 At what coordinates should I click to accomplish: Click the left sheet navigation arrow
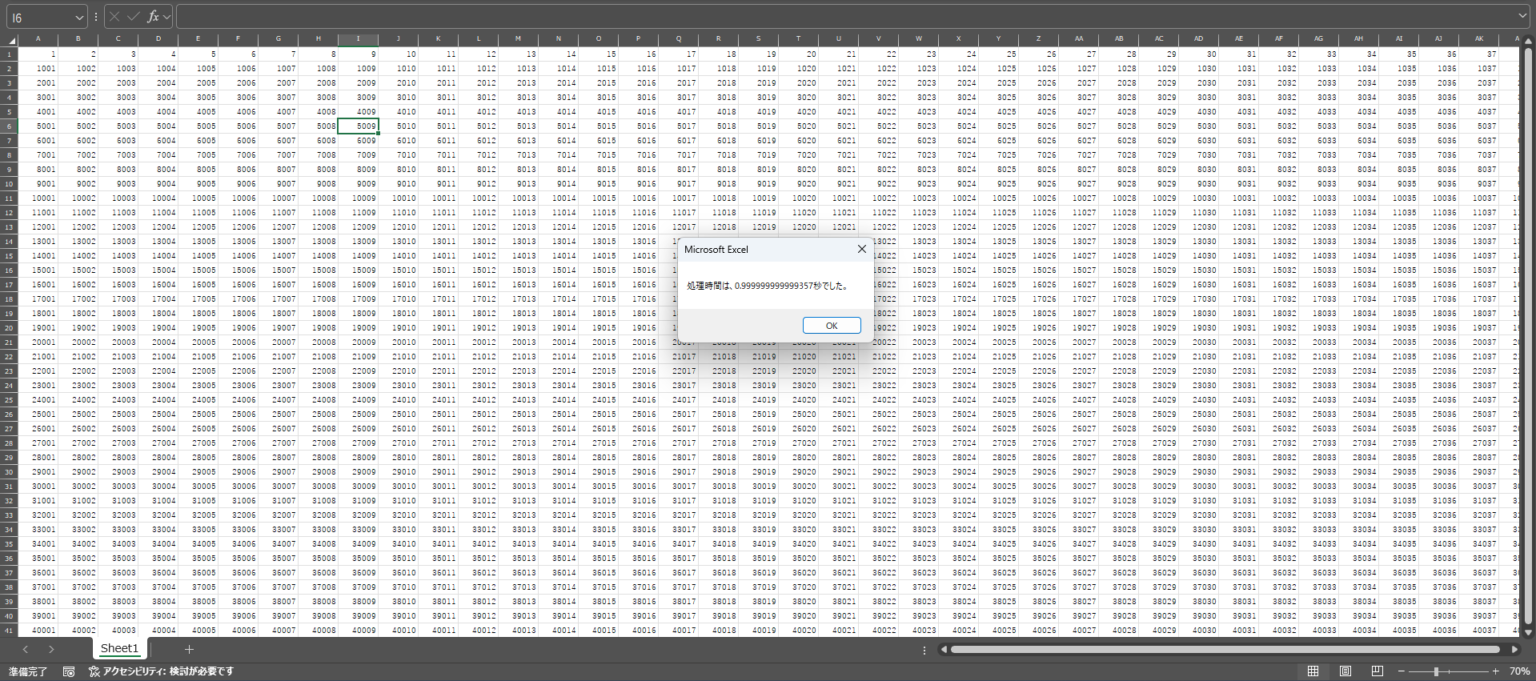24,648
